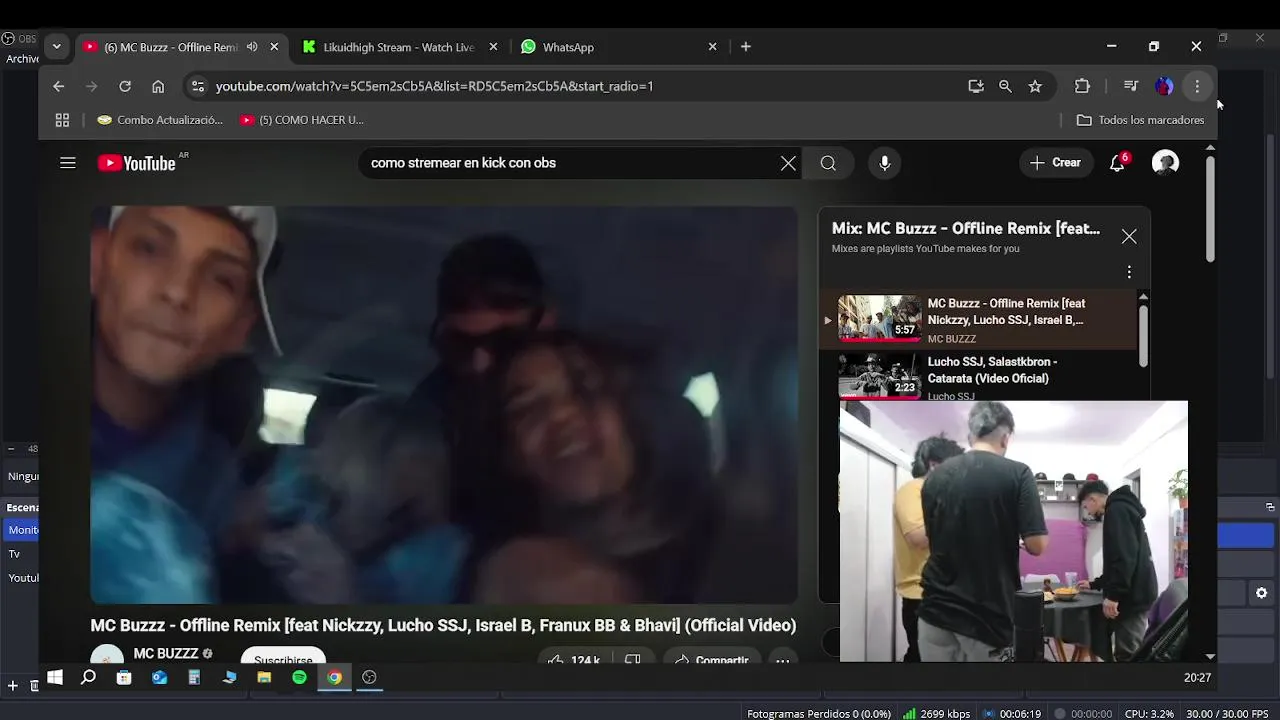Open OBS settings gear at right
Screen dimensions: 1280x720
pyautogui.click(x=1261, y=593)
